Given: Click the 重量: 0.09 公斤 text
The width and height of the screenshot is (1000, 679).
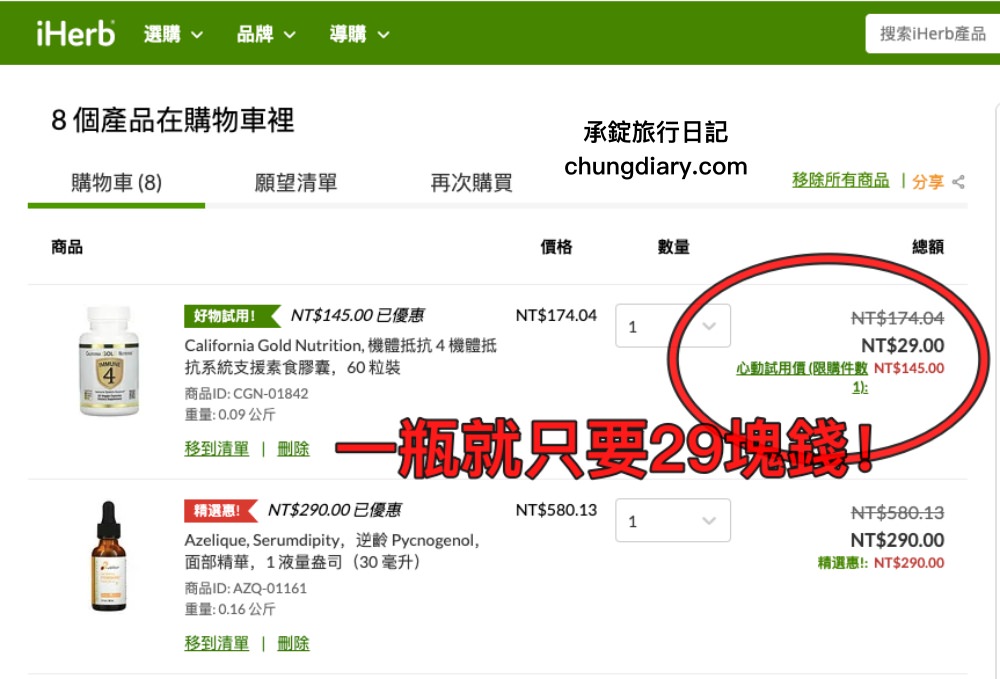Looking at the screenshot, I should click(x=230, y=414).
